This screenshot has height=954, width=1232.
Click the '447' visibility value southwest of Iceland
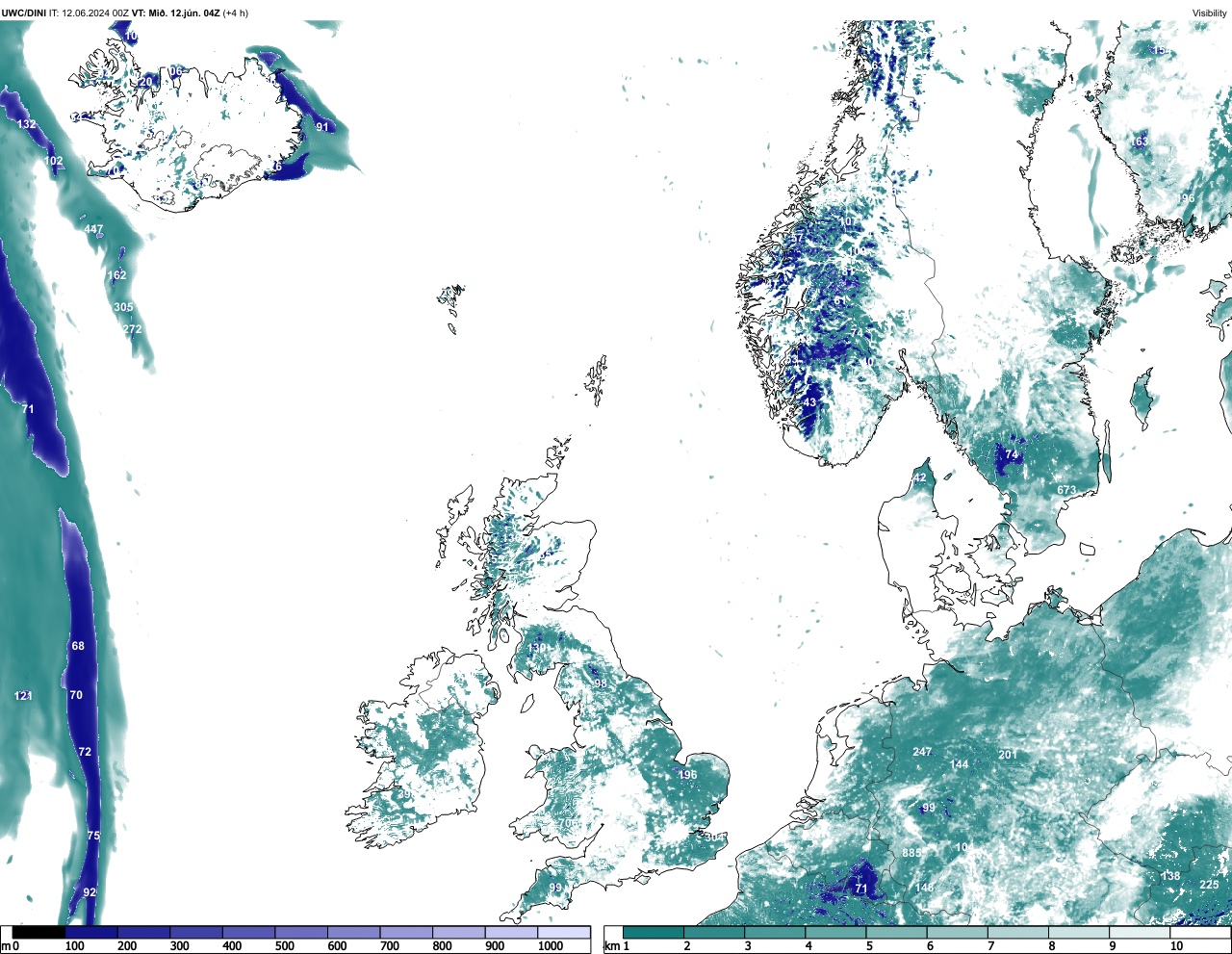coord(93,229)
